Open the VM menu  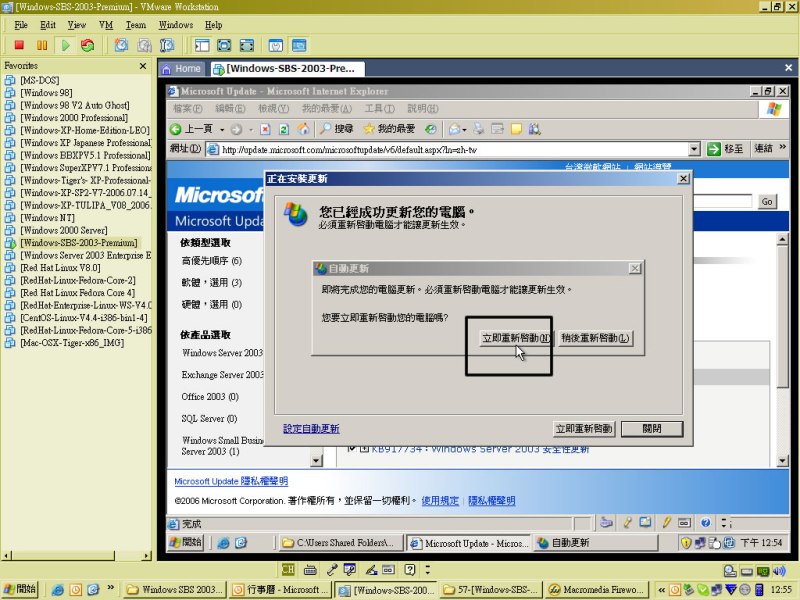coord(106,25)
